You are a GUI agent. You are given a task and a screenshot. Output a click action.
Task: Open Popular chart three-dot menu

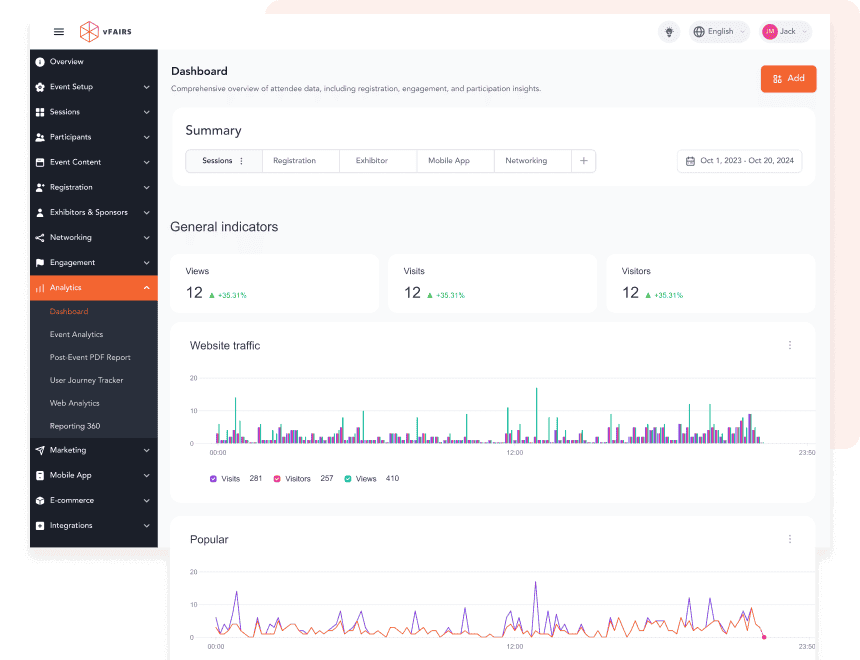point(790,539)
